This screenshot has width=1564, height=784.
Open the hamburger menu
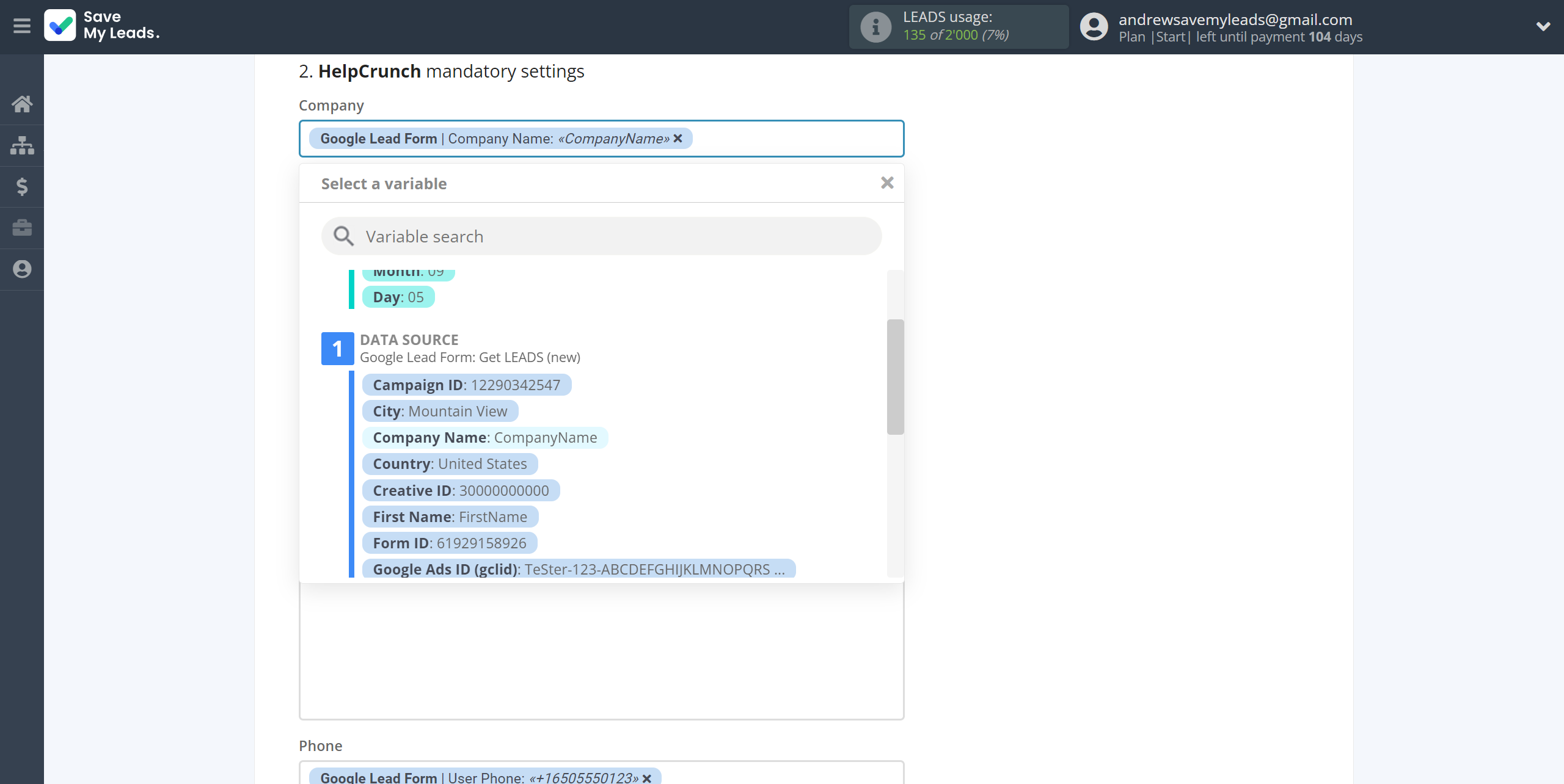coord(22,26)
